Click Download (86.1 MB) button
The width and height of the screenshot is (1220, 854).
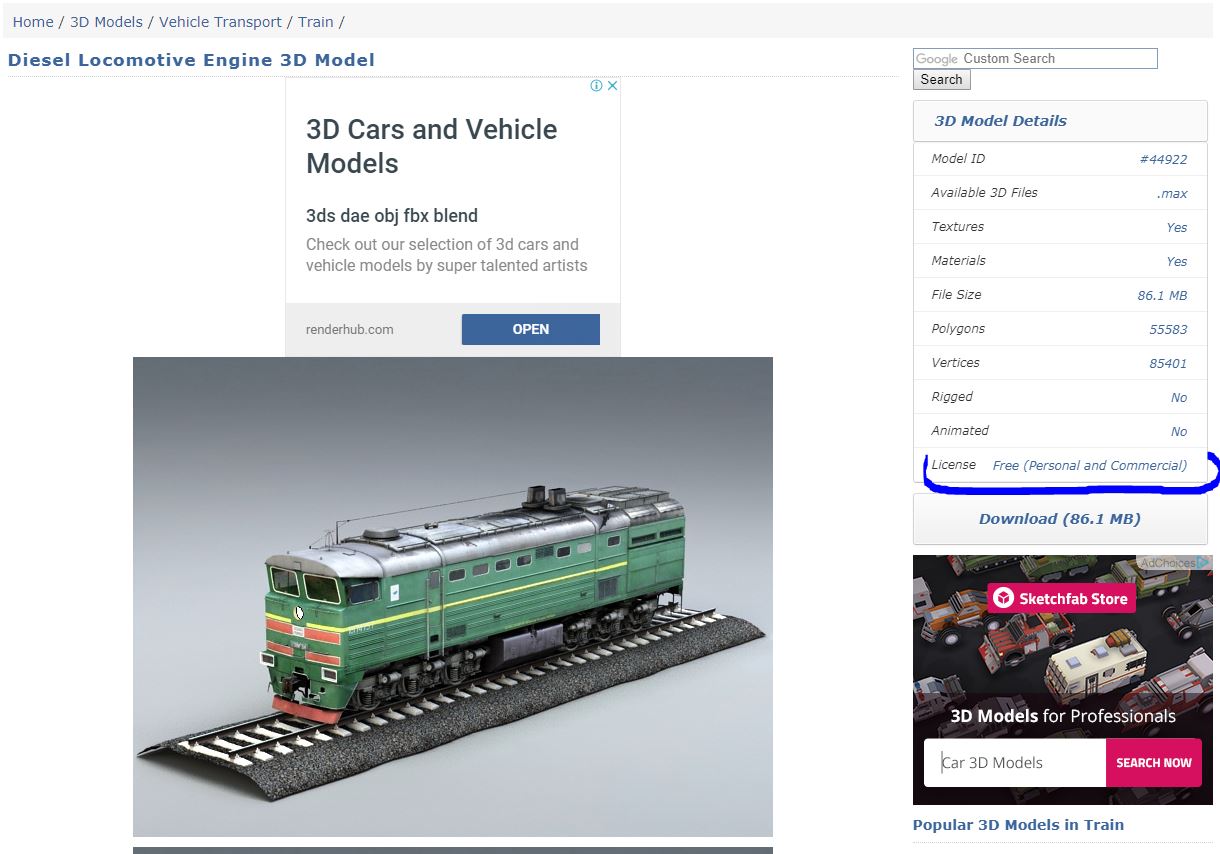point(1060,519)
